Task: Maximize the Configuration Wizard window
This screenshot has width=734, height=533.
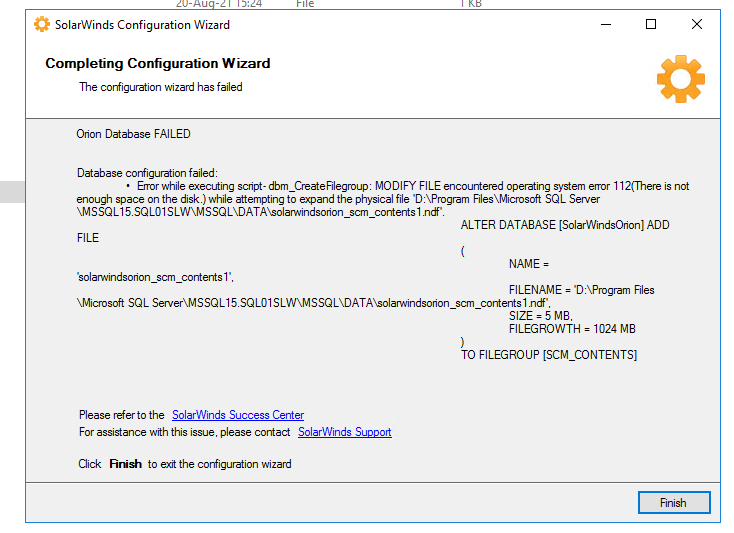Action: coord(651,24)
